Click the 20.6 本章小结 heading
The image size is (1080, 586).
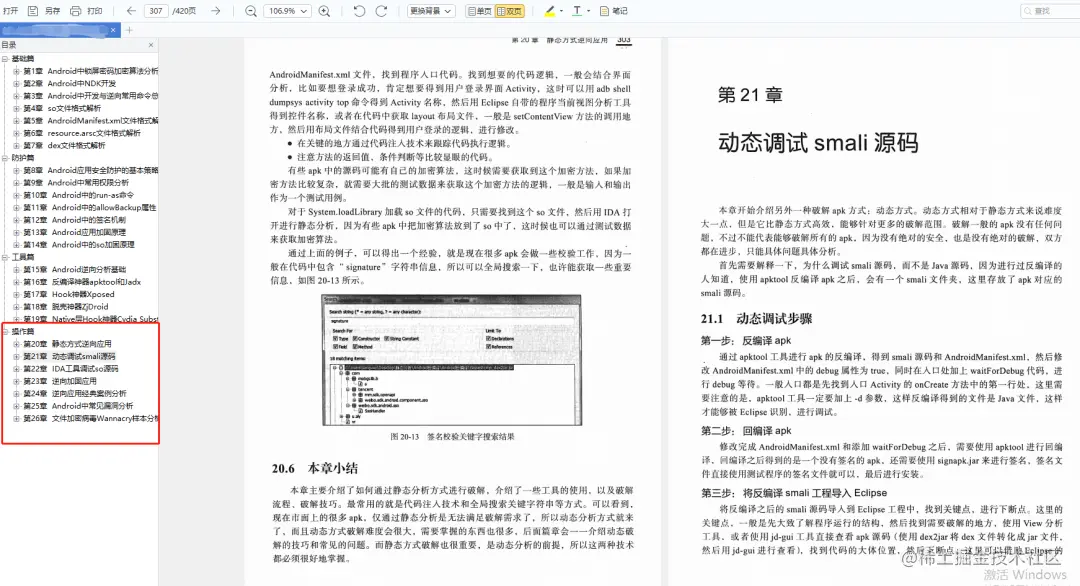pos(315,468)
